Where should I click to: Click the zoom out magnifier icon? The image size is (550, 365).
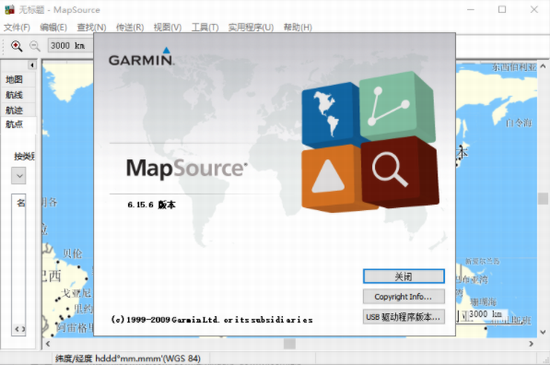tap(34, 46)
